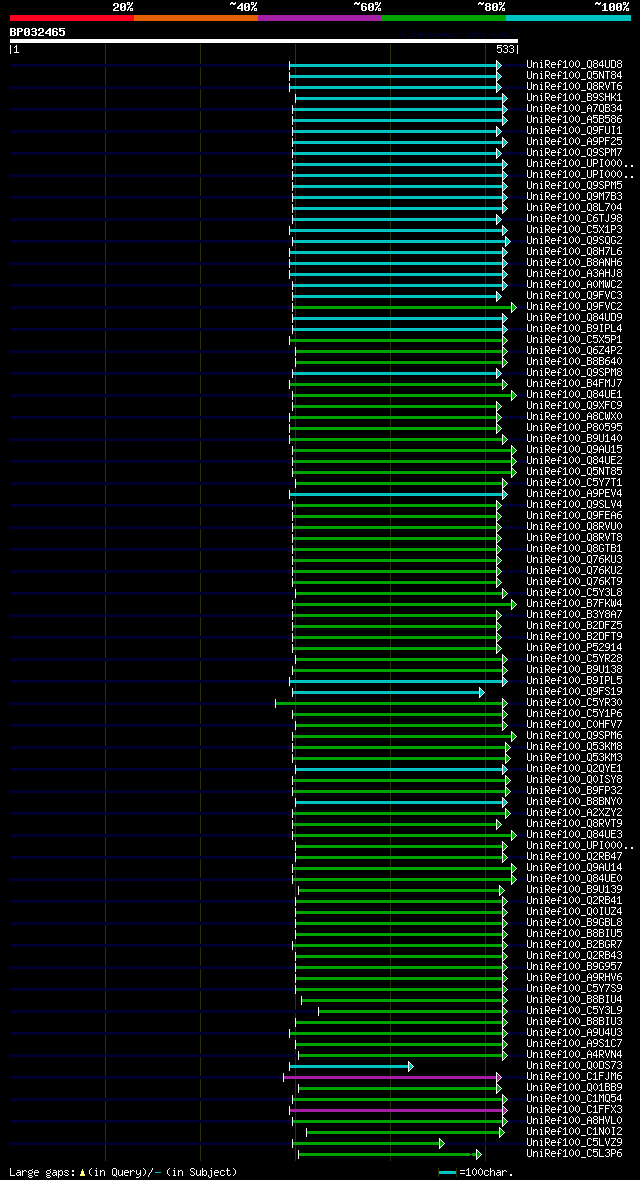This screenshot has height=1180, width=640.
Task: Select the UniRef100_B8BNY0 label
Action: (x=574, y=801)
